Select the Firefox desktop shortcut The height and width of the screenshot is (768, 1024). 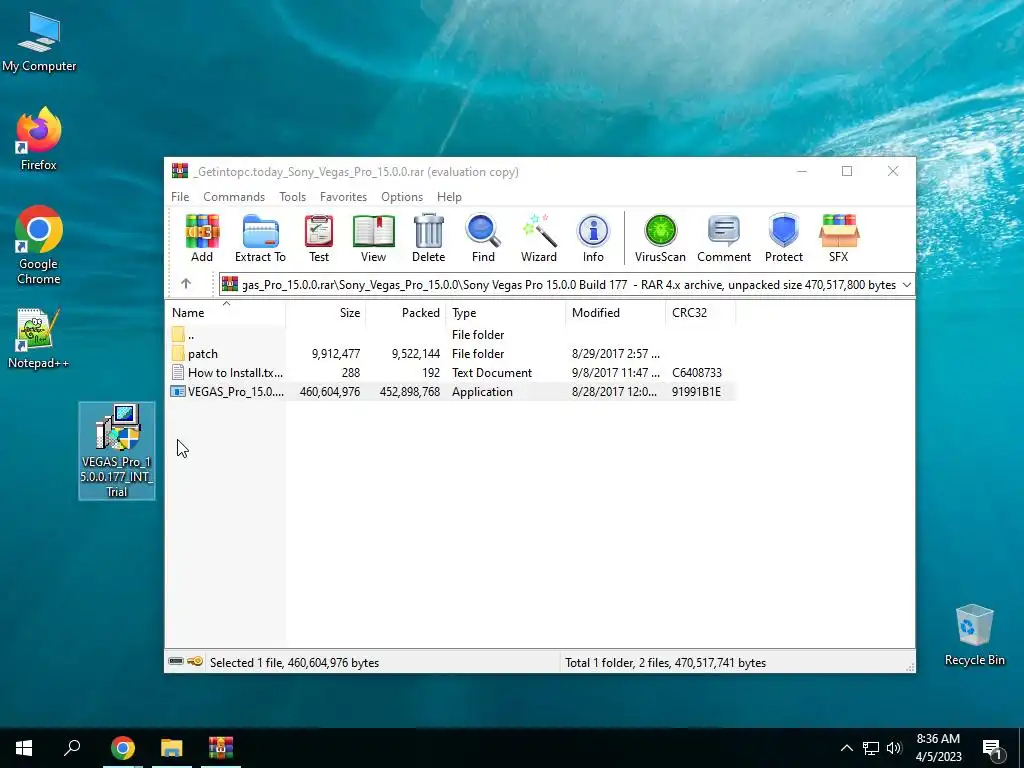tap(39, 139)
